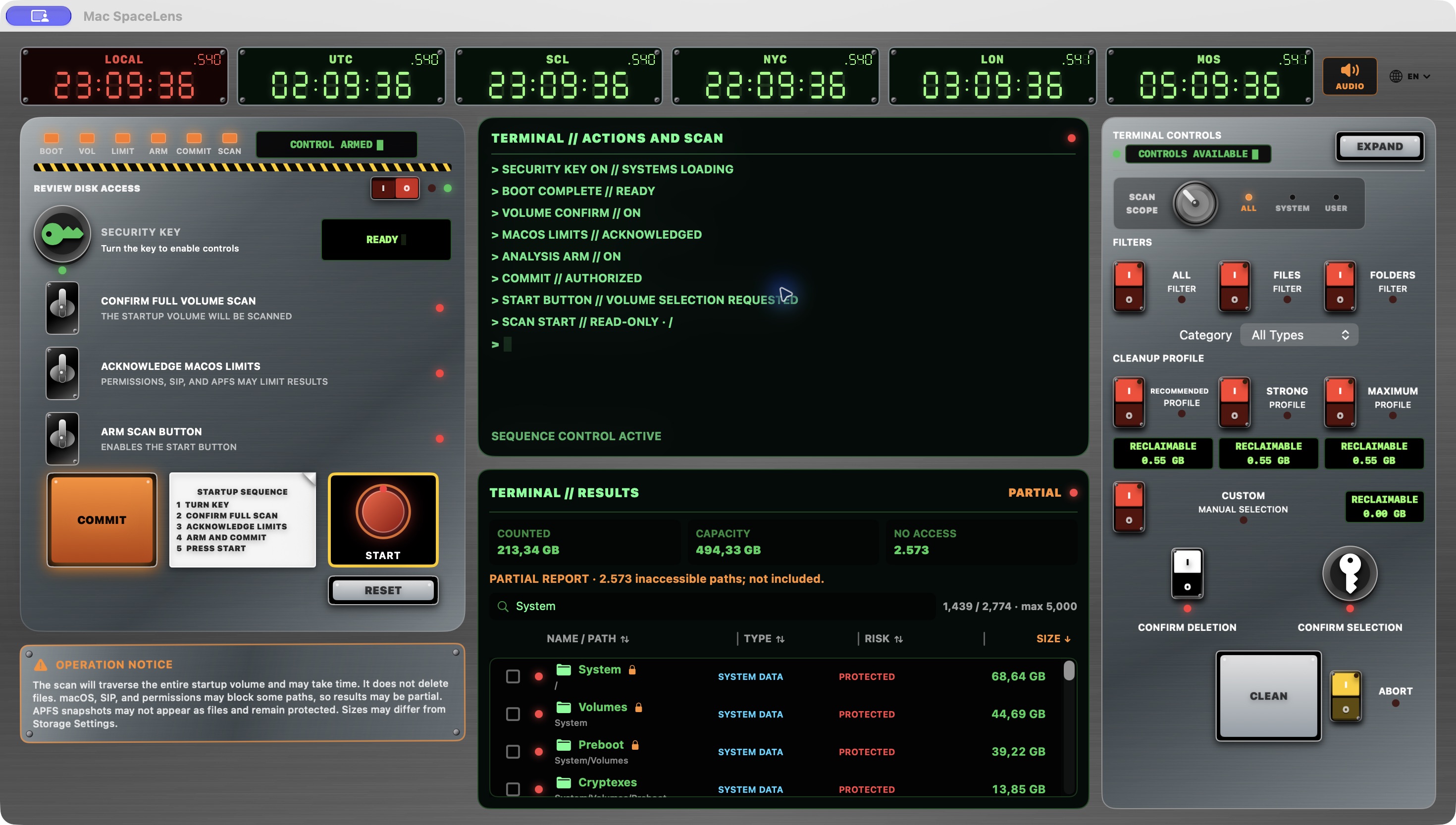Toggle the Recommended Profile rocker switch
Screen dimensions: 1456x825
click(x=1129, y=402)
